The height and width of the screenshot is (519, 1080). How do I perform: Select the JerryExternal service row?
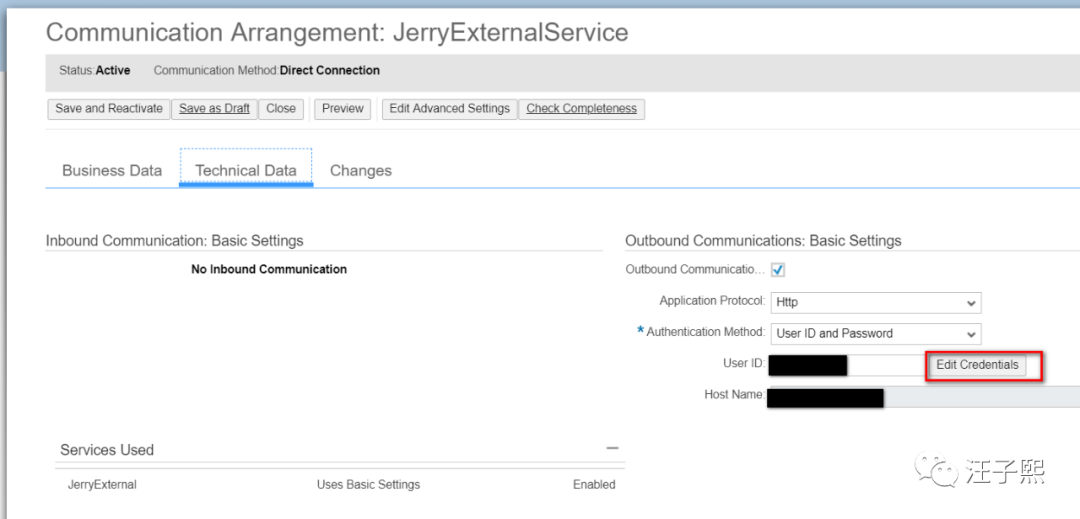pyautogui.click(x=102, y=485)
